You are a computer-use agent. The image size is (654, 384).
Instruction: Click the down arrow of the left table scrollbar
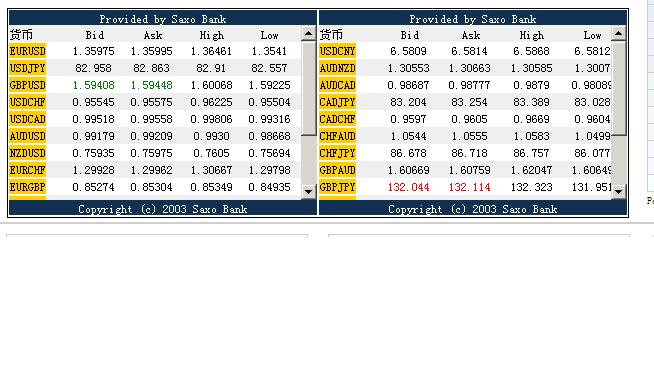tap(308, 192)
